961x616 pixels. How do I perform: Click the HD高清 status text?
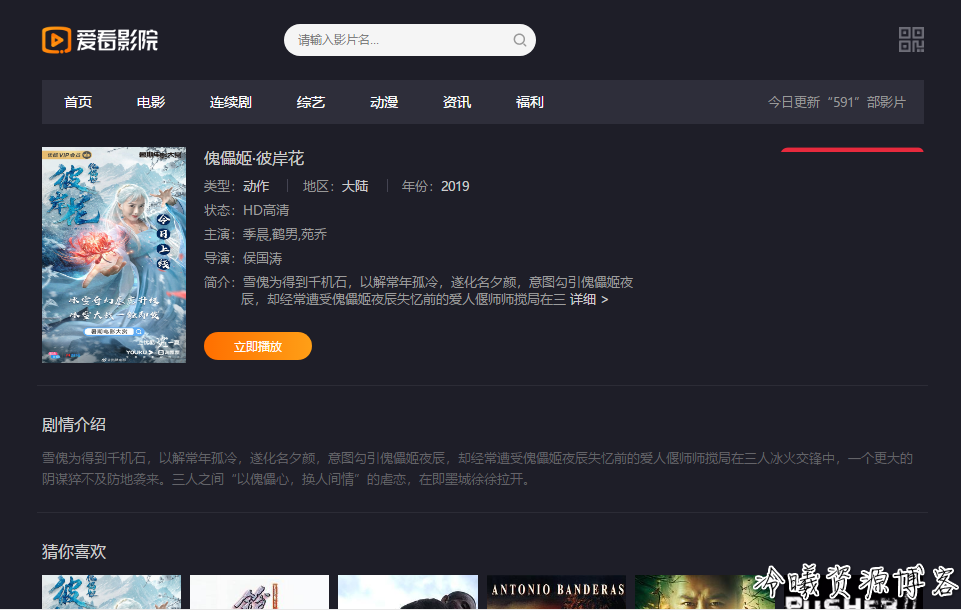point(266,210)
